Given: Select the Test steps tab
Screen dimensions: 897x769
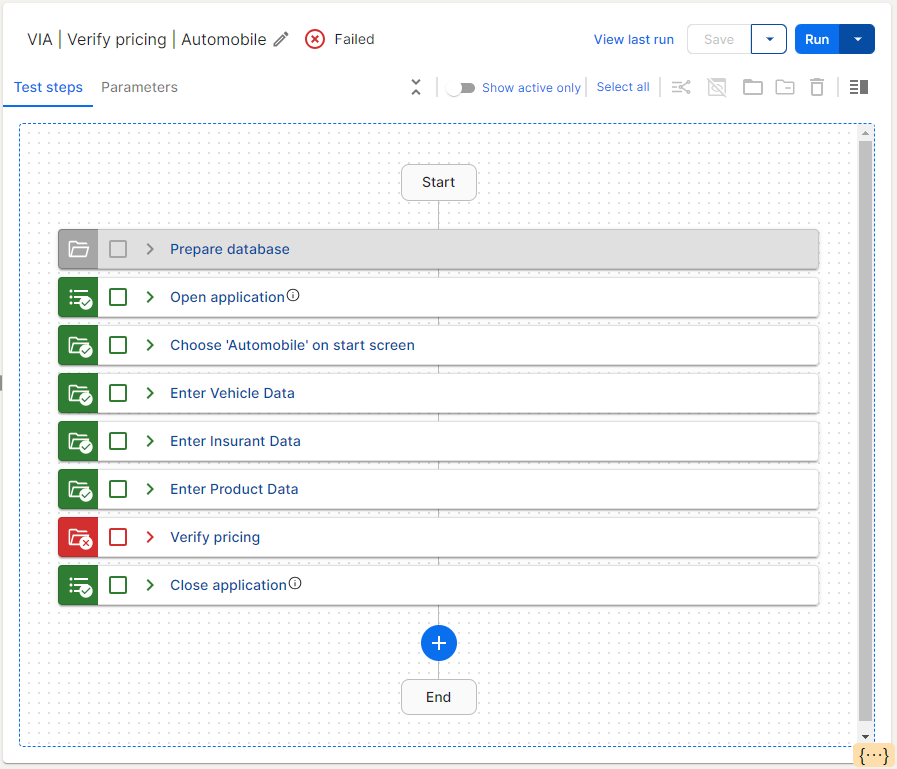Looking at the screenshot, I should [48, 87].
